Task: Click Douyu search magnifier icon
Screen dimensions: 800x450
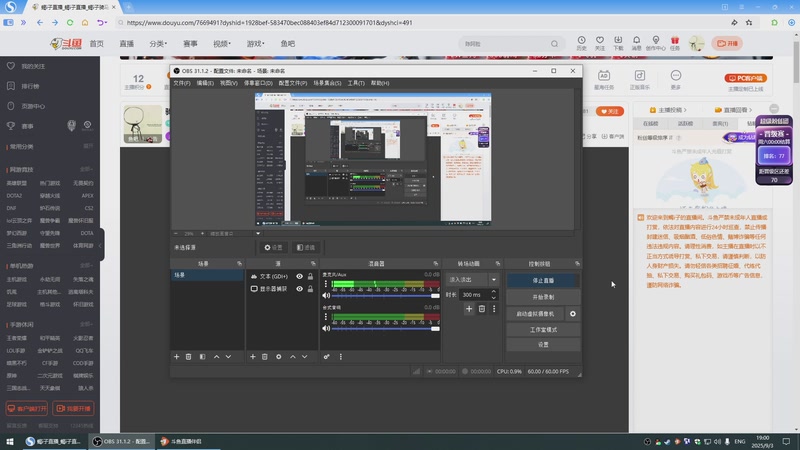Action: click(x=555, y=44)
